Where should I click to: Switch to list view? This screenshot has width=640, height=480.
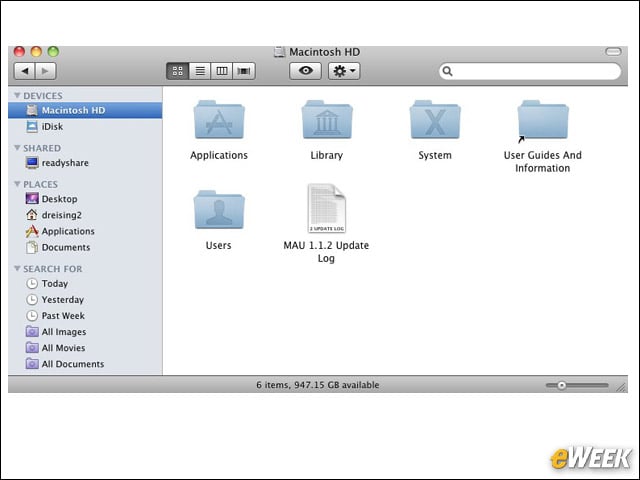pyautogui.click(x=200, y=71)
